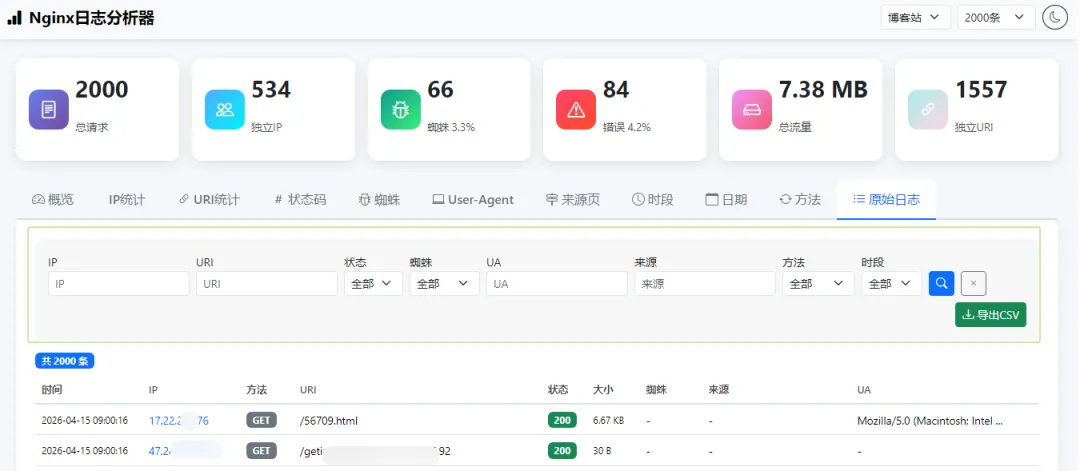Click the green spider bug icon
1080x471 pixels.
pos(400,109)
